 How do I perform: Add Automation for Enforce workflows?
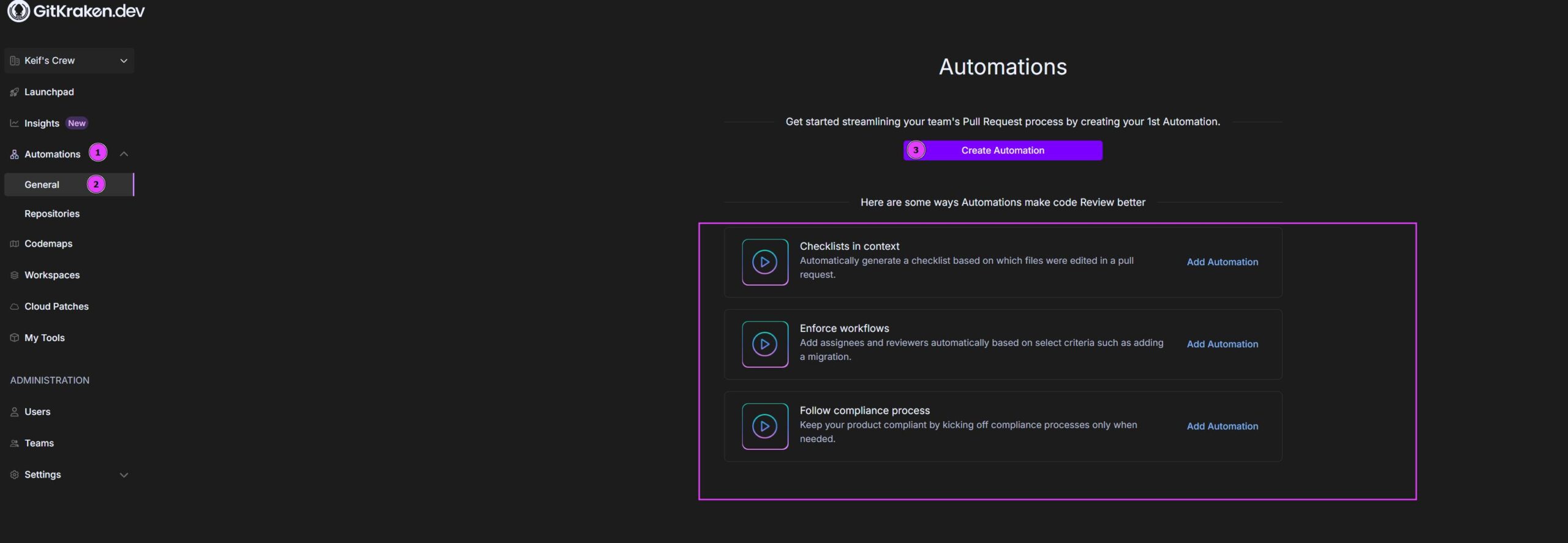[x=1222, y=344]
